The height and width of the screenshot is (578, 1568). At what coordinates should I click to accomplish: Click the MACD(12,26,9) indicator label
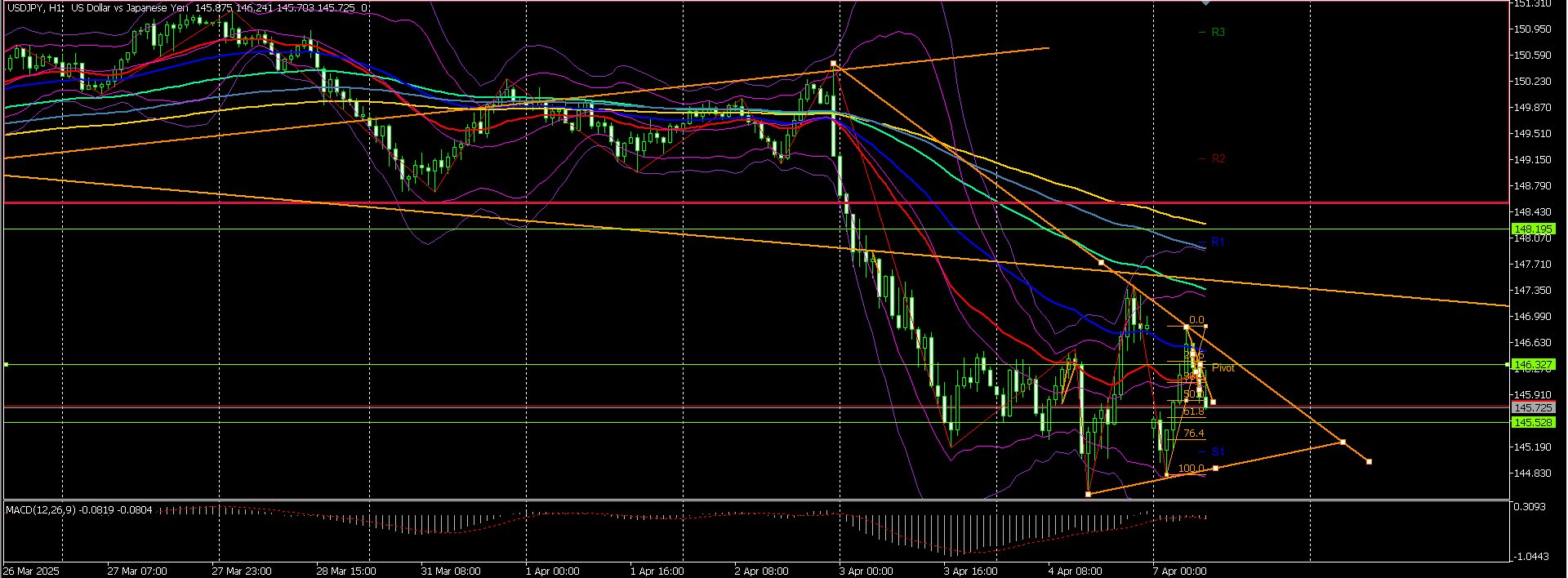point(41,509)
